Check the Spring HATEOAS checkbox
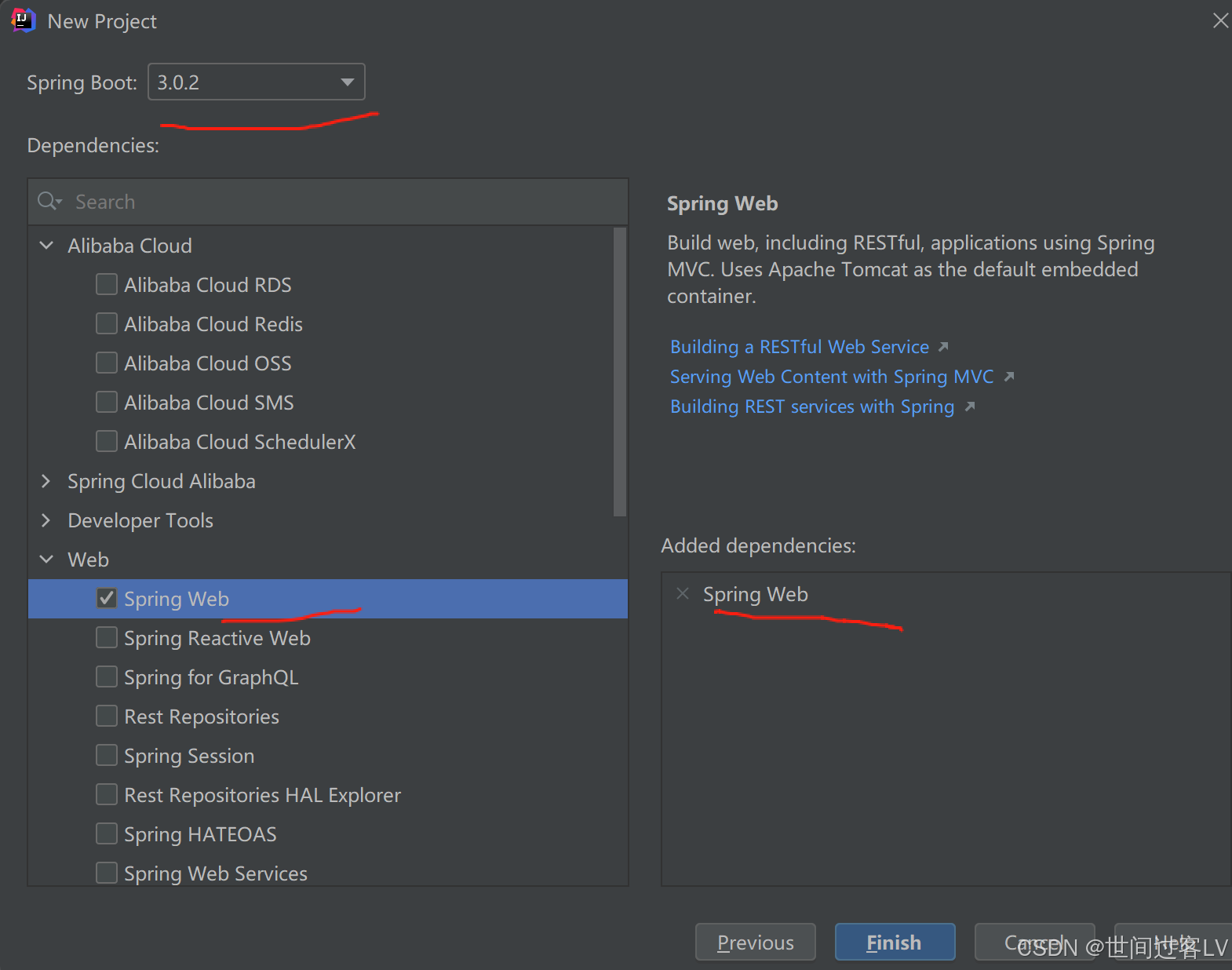Viewport: 1232px width, 970px height. (x=107, y=833)
